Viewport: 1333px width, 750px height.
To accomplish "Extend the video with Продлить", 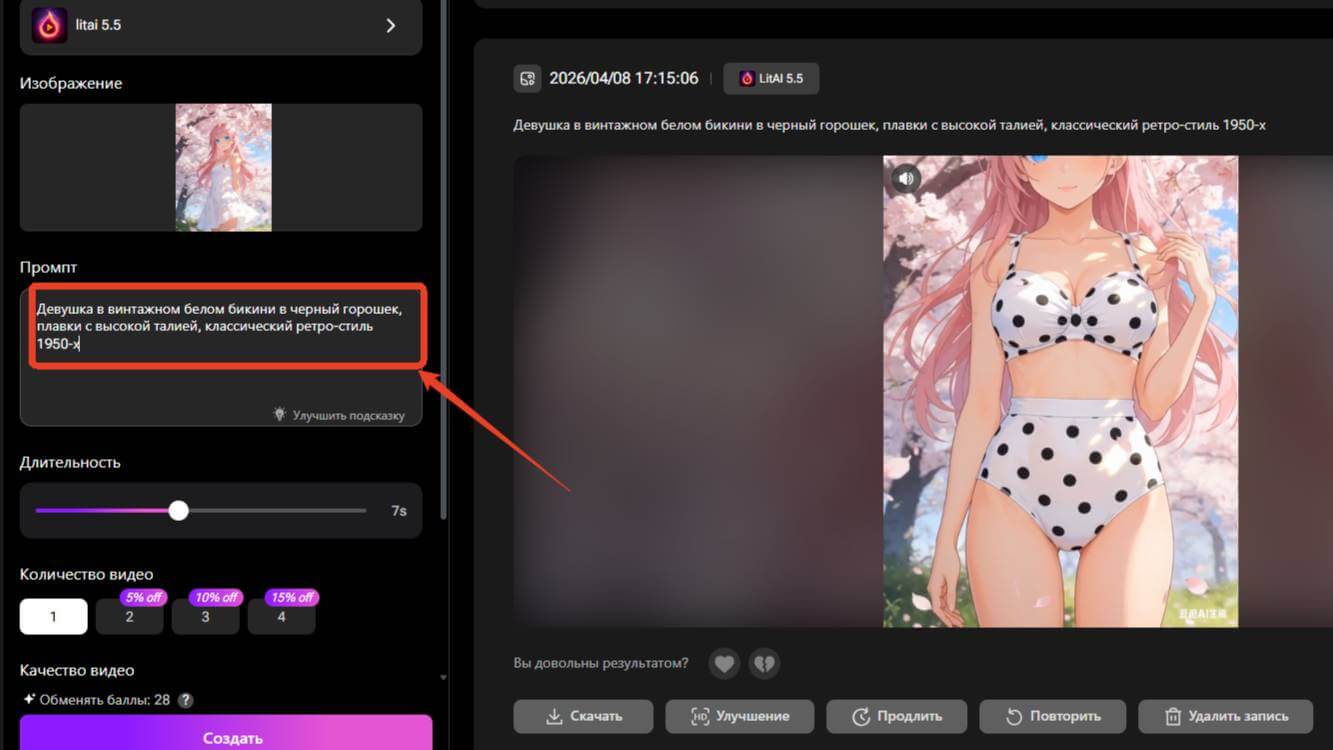I will click(x=896, y=716).
